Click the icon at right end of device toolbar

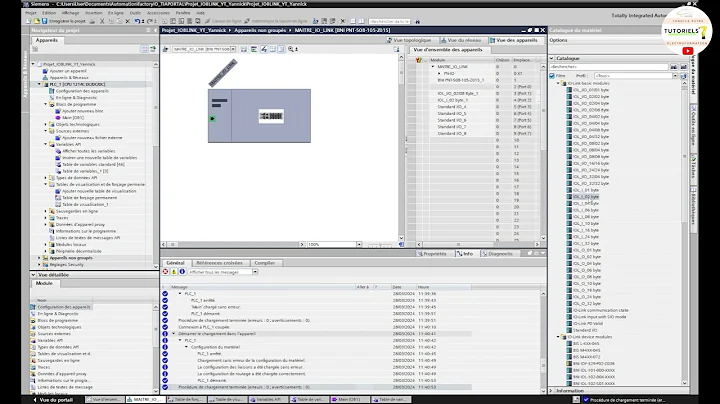(x=396, y=49)
